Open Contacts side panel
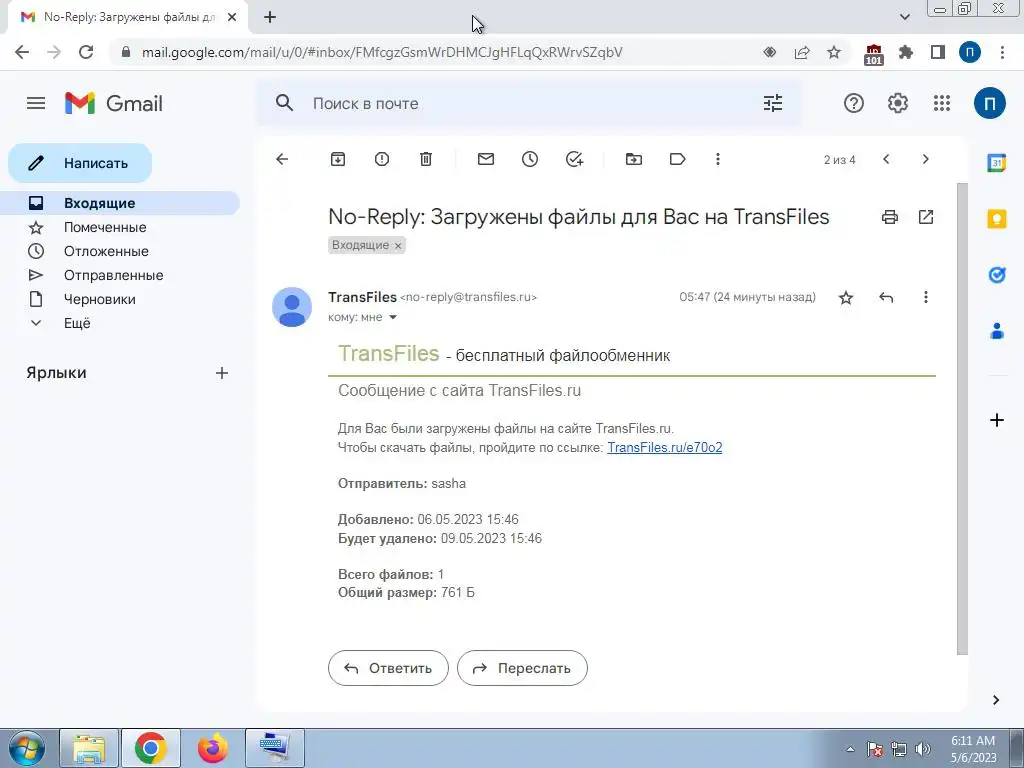Image resolution: width=1024 pixels, height=768 pixels. coord(997,331)
